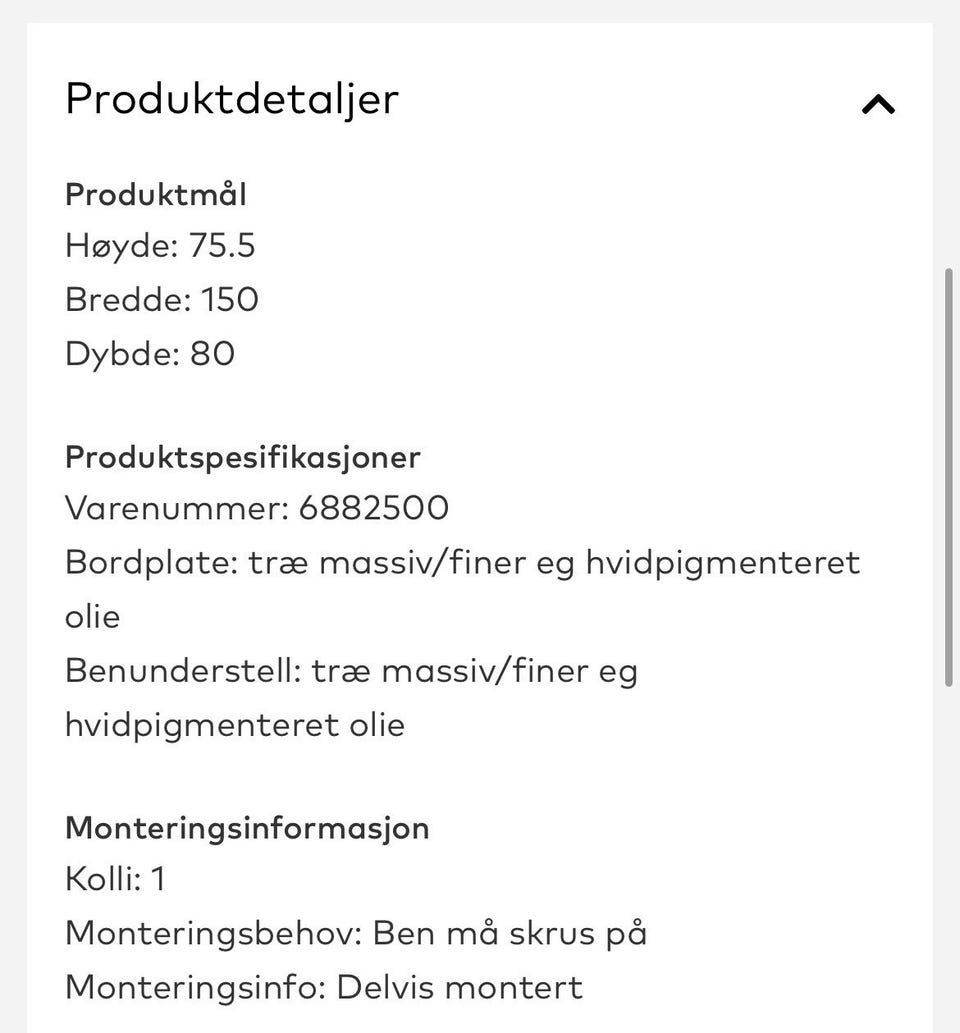Viewport: 960px width, 1033px height.
Task: Click the Monteringsbehov line
Action: pyautogui.click(x=356, y=934)
